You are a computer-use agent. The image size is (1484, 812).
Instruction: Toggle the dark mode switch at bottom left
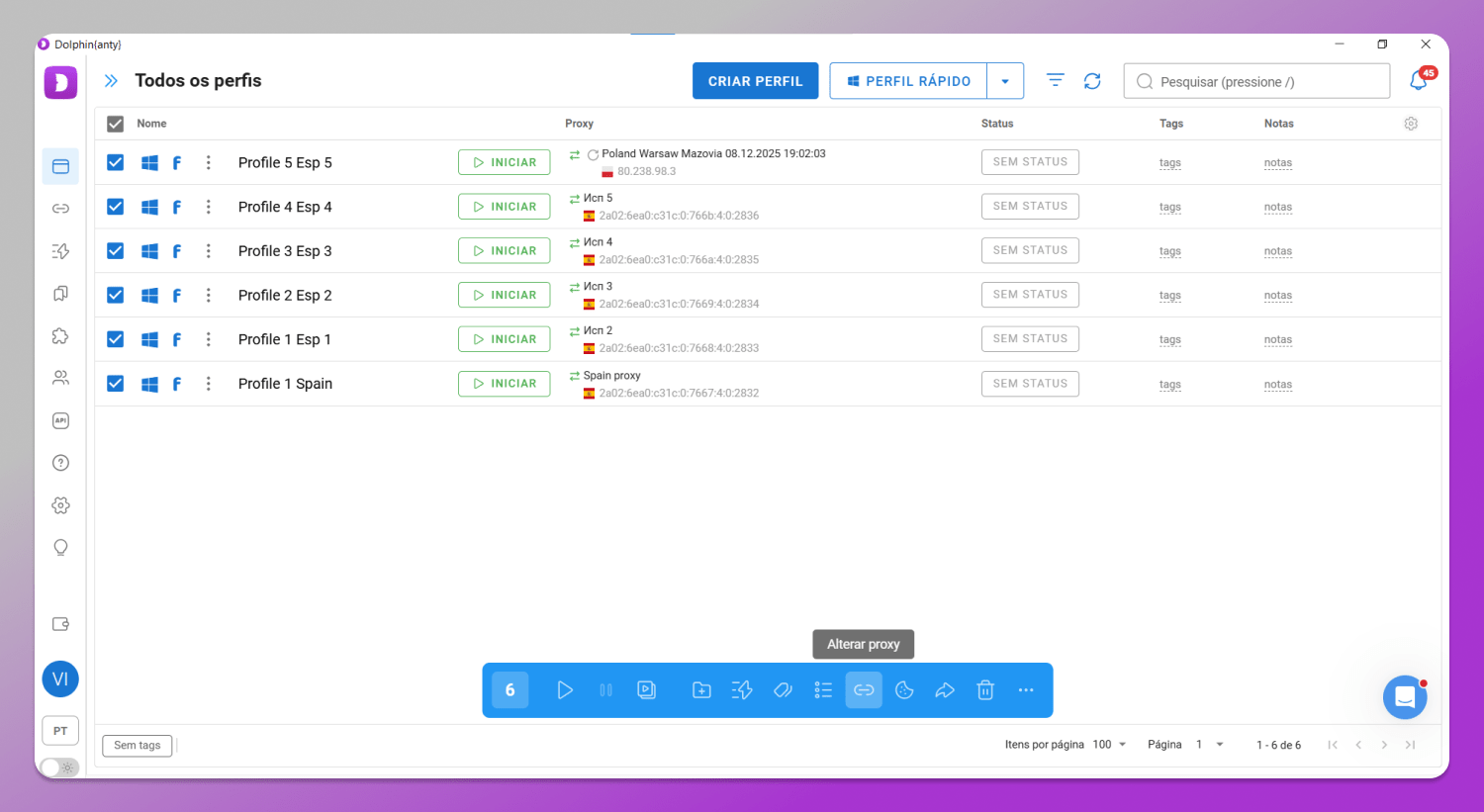(x=59, y=767)
